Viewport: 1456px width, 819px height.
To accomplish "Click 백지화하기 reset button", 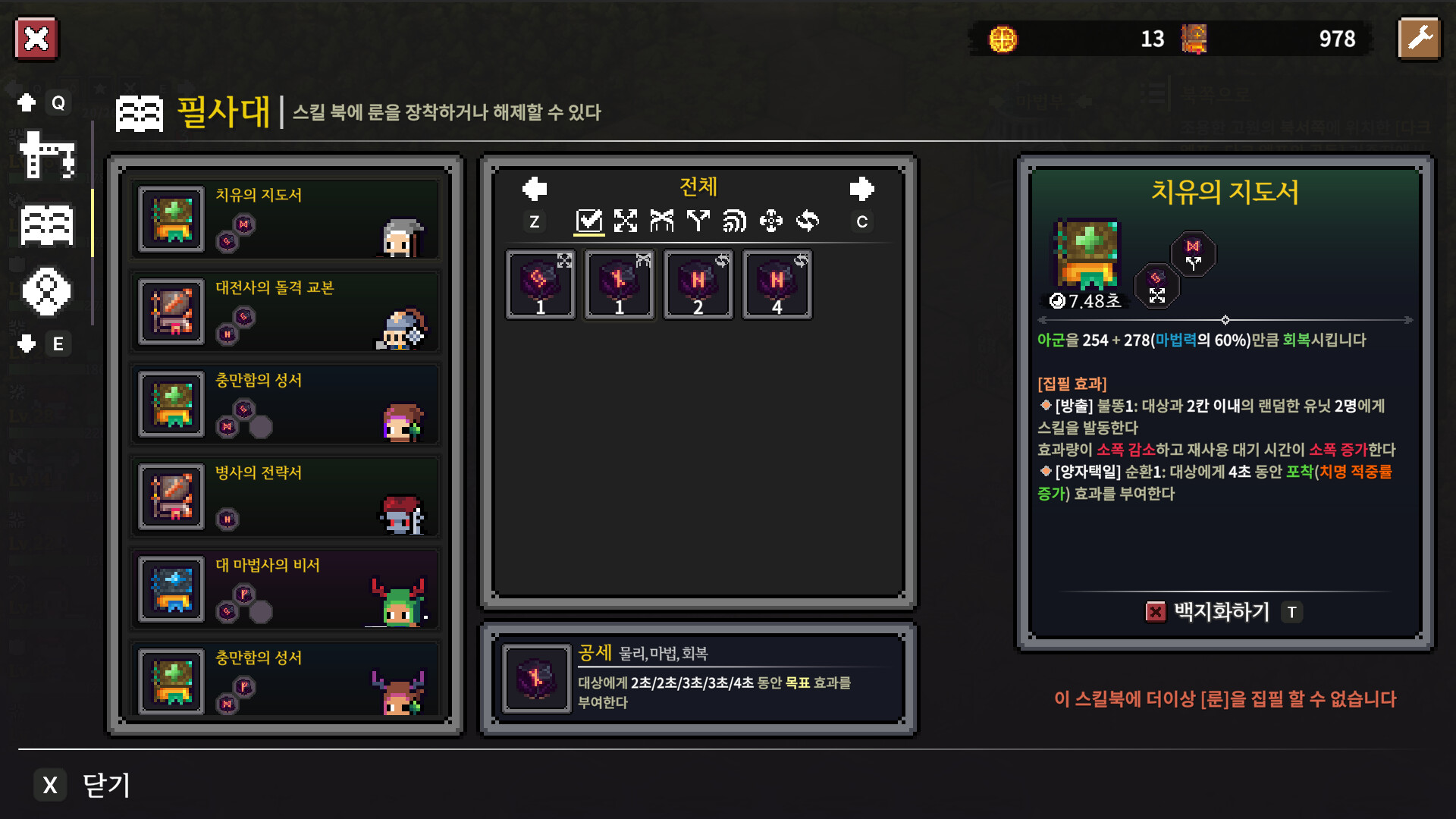I will click(x=1223, y=612).
